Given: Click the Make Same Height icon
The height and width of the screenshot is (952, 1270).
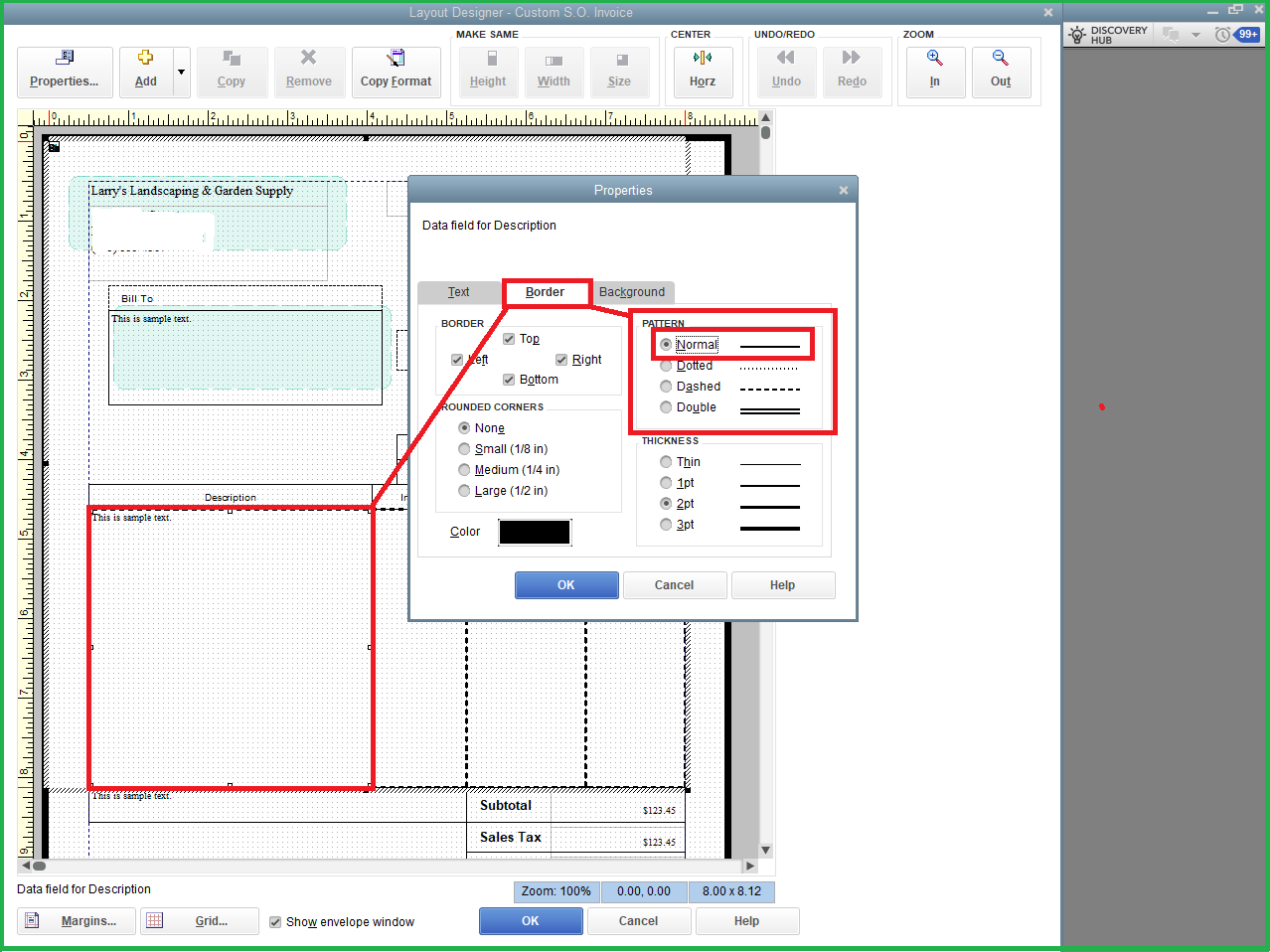Looking at the screenshot, I should [x=487, y=71].
